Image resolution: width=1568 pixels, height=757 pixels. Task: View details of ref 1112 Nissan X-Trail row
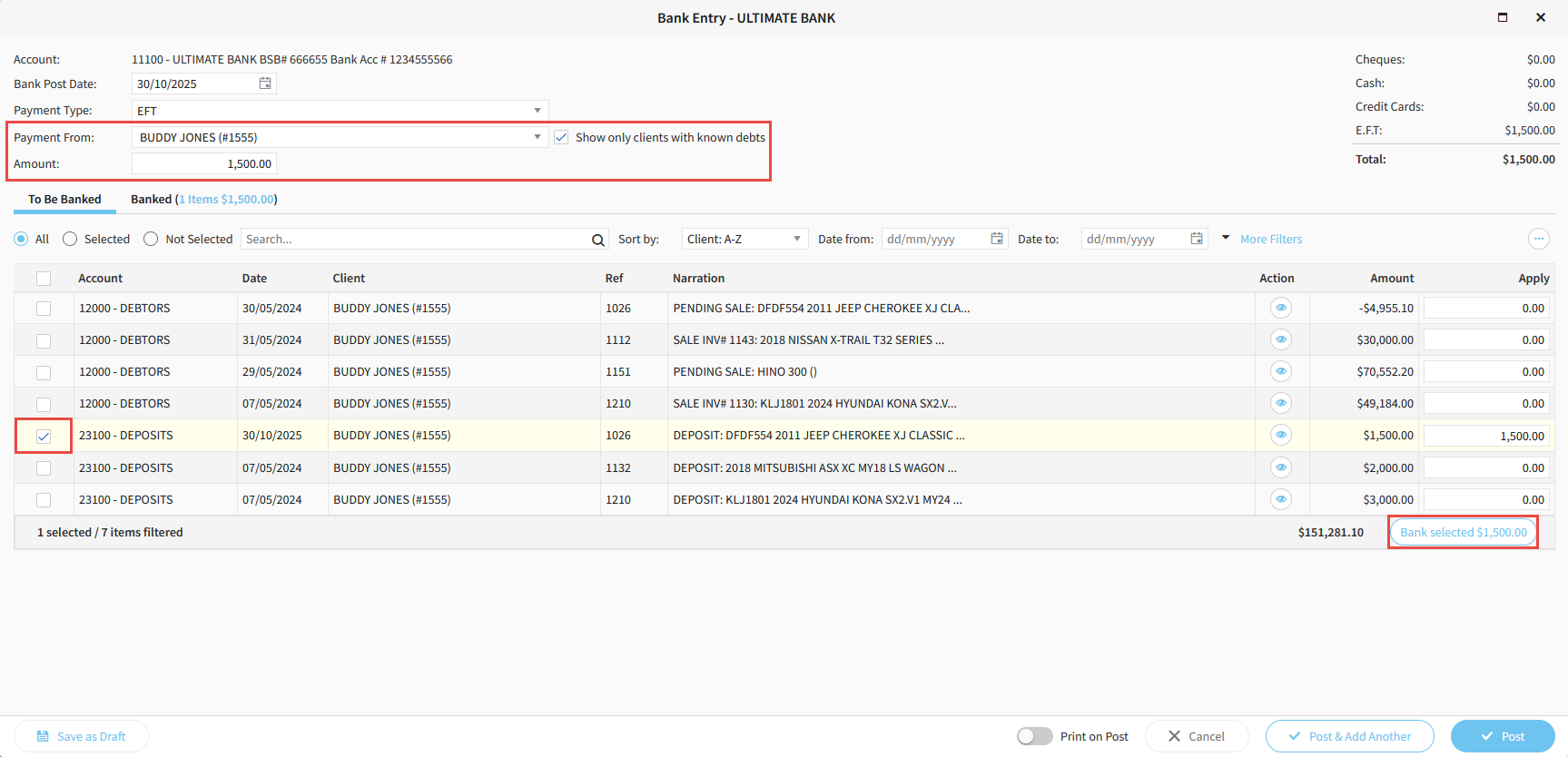tap(1280, 339)
